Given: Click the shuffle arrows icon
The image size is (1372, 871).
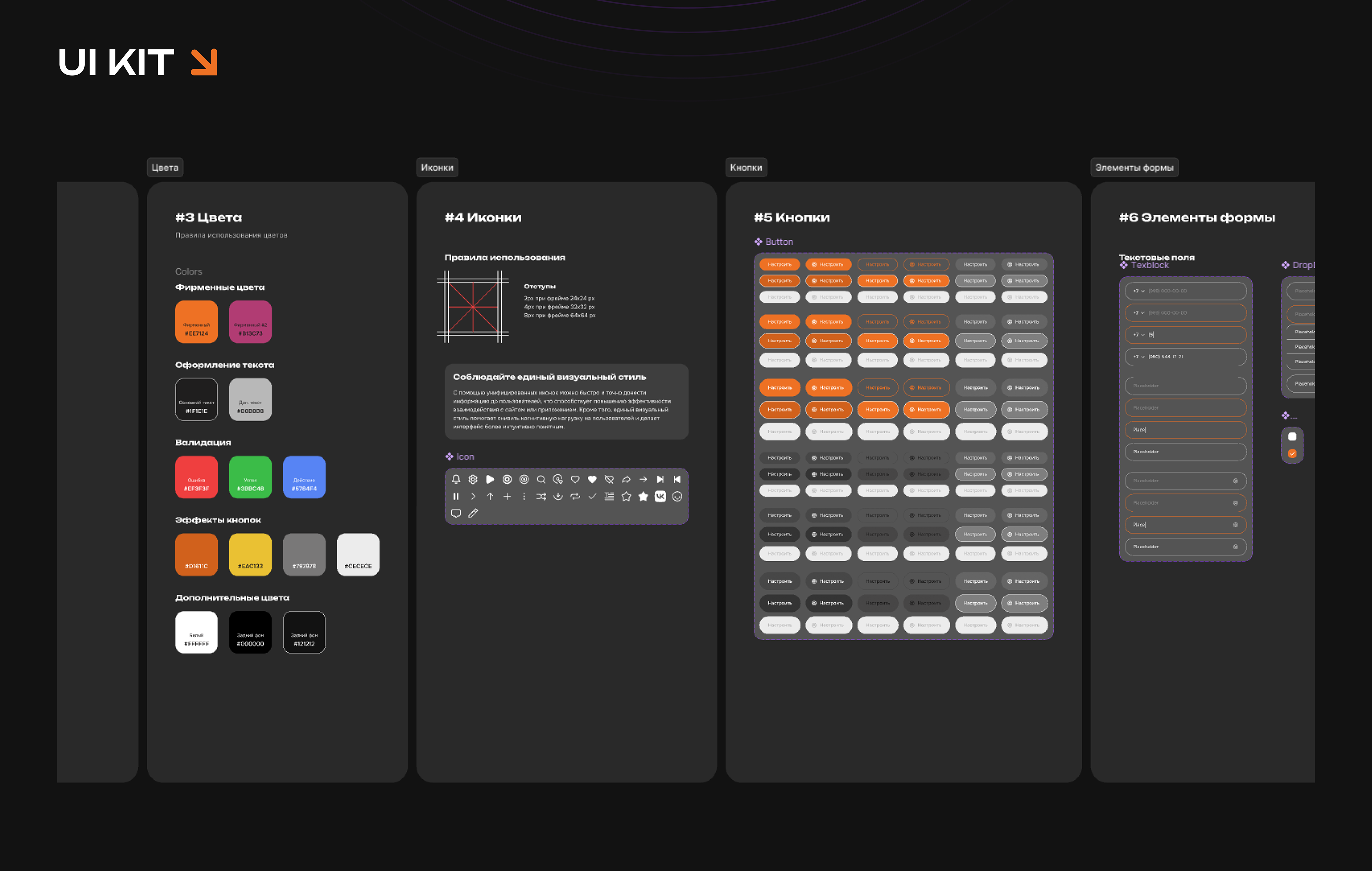Looking at the screenshot, I should click(x=541, y=496).
